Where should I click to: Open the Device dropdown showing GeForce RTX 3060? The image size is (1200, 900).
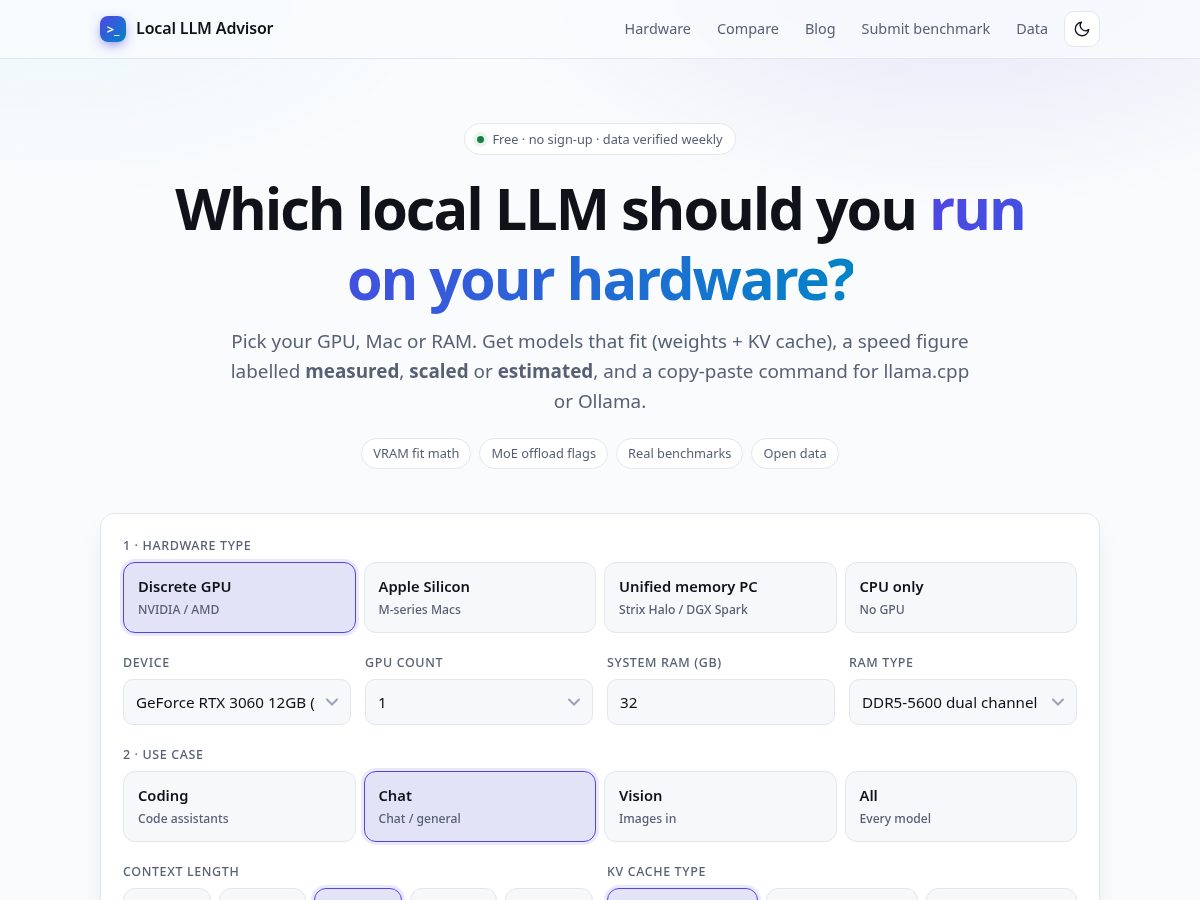(237, 702)
